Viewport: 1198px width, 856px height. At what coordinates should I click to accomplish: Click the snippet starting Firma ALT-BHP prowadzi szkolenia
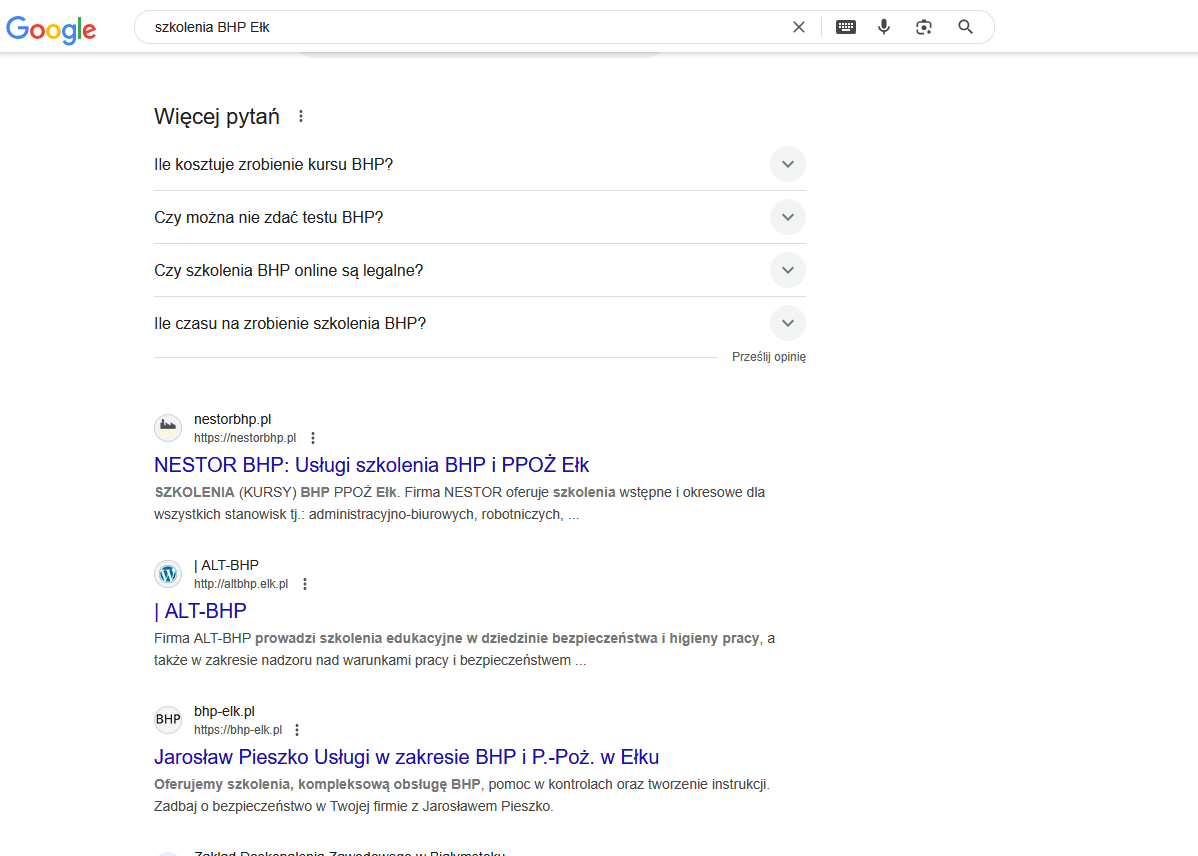coord(465,649)
